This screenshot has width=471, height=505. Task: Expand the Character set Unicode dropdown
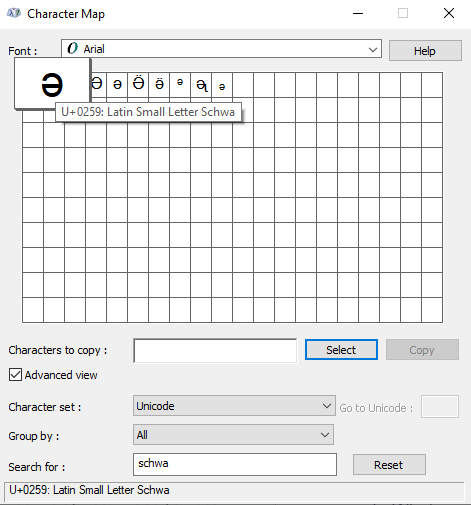pyautogui.click(x=234, y=406)
